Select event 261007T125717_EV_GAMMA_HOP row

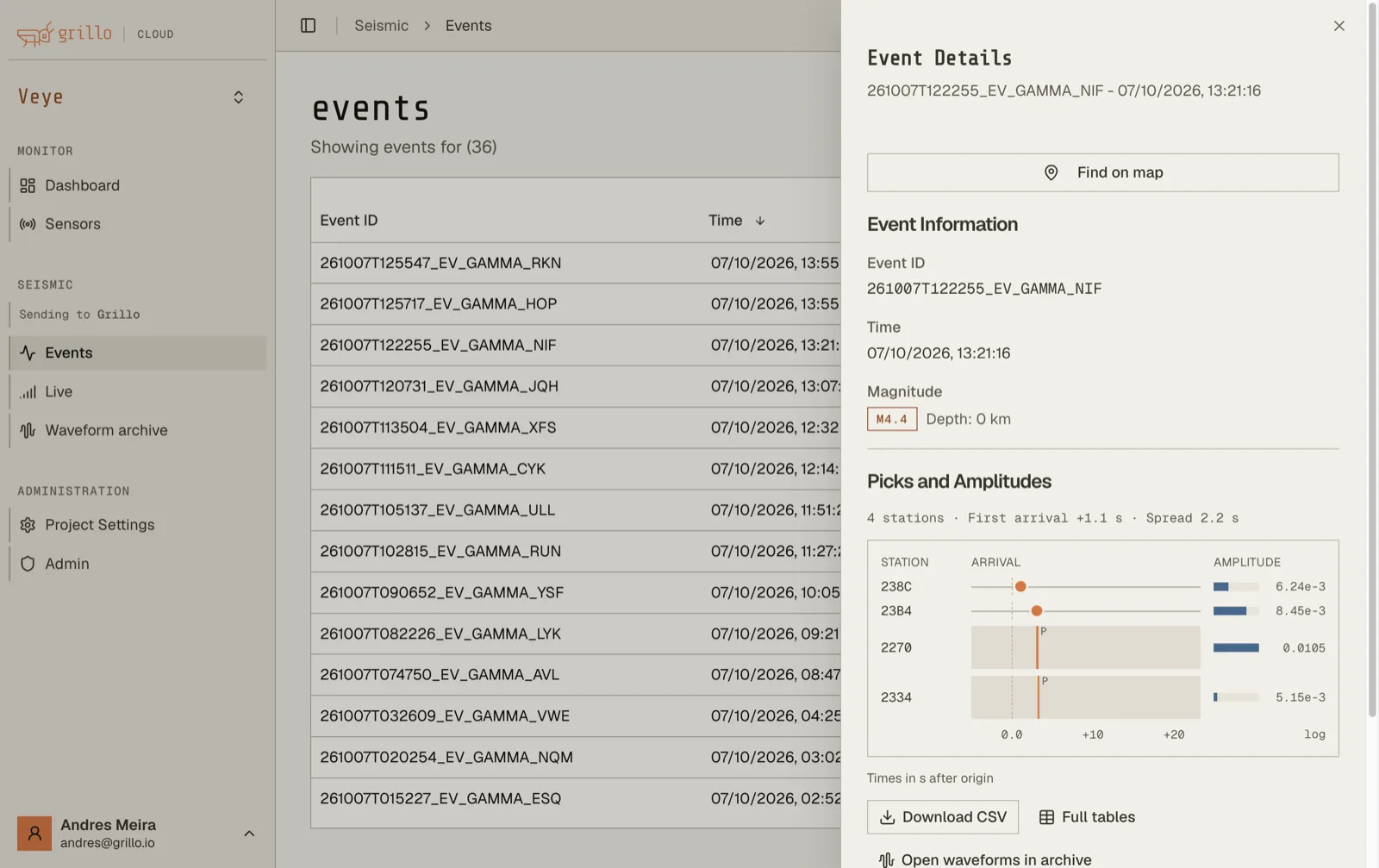pyautogui.click(x=576, y=303)
